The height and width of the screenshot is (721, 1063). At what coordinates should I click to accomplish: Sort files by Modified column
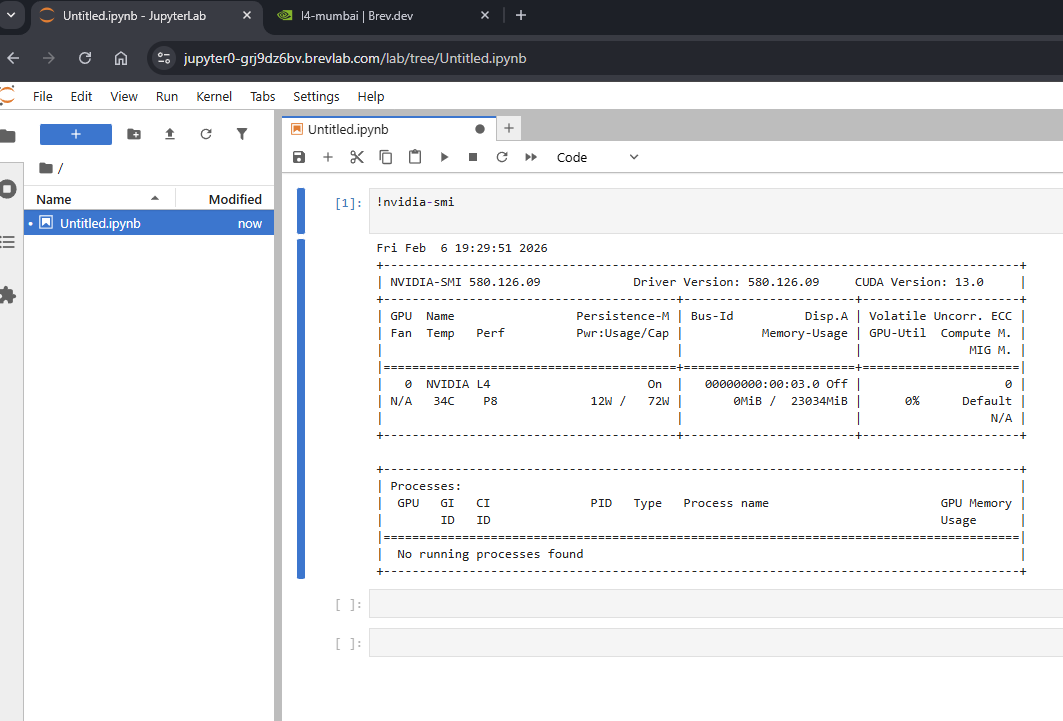click(x=226, y=199)
